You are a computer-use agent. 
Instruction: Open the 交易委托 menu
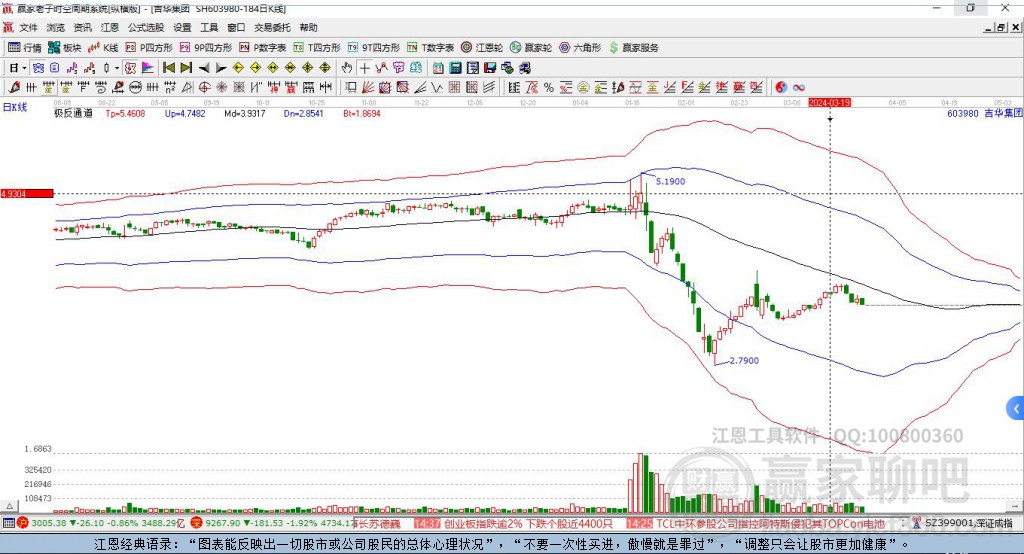click(x=272, y=27)
